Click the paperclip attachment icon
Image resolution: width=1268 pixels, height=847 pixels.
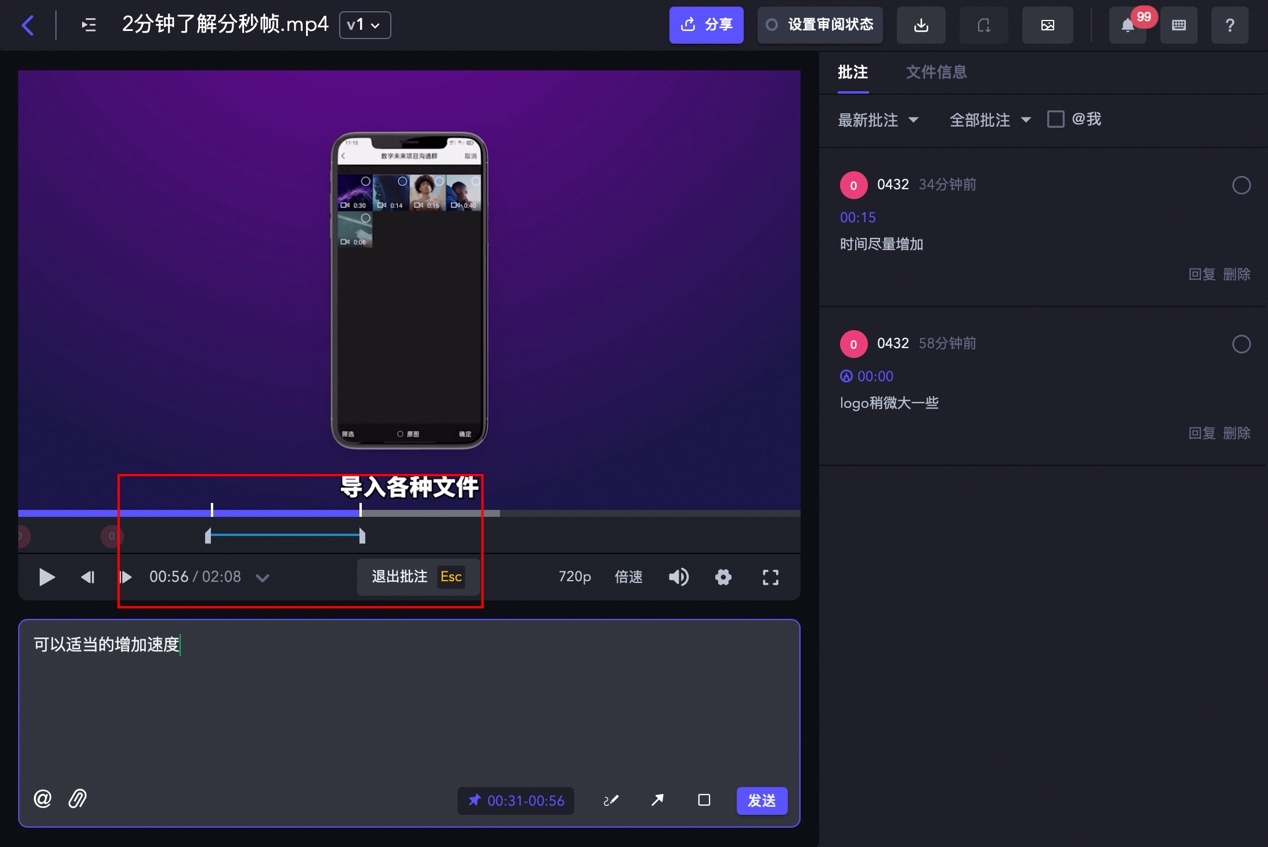(x=77, y=799)
